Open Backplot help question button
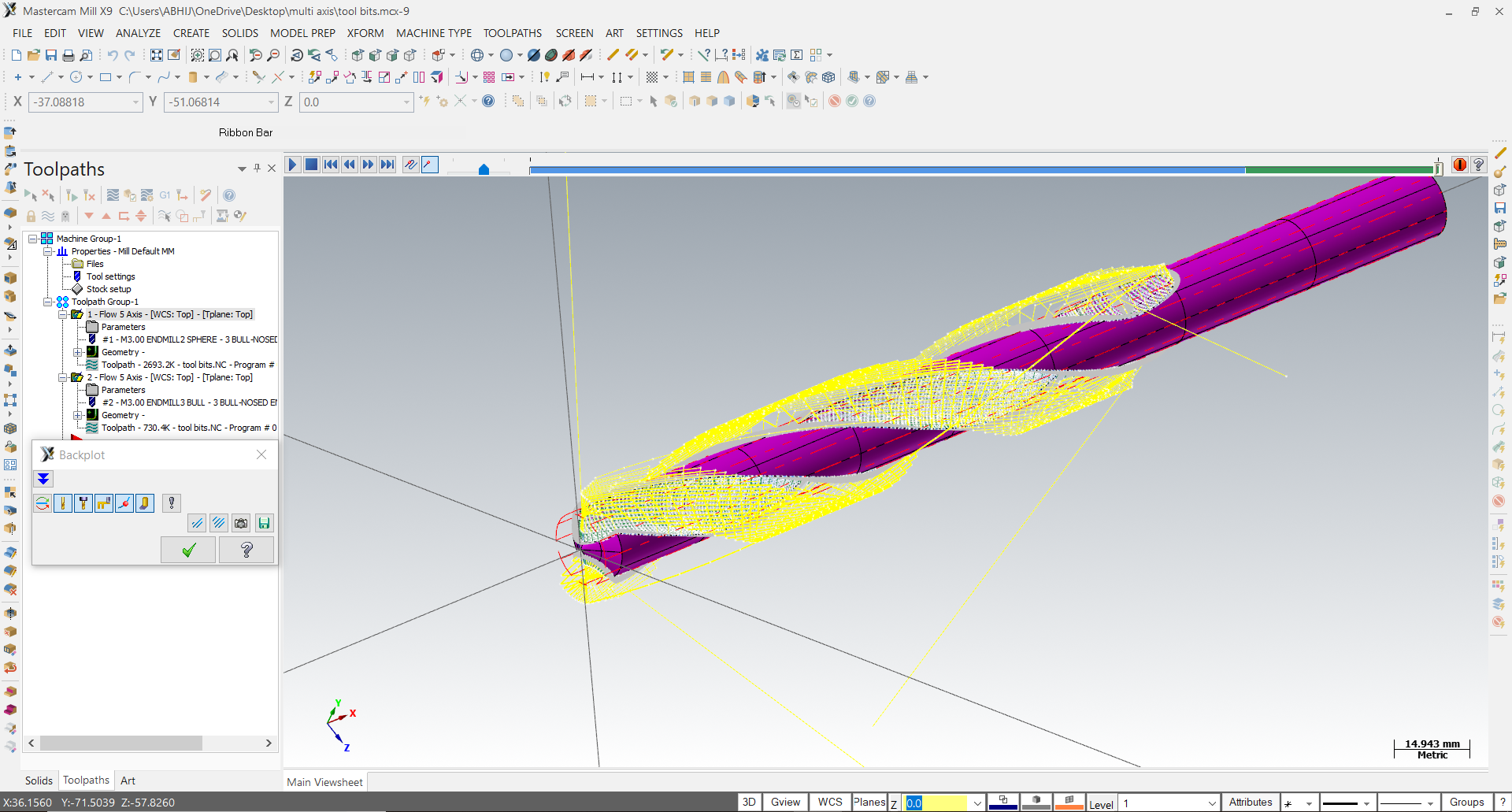This screenshot has width=1512, height=812. pyautogui.click(x=246, y=550)
